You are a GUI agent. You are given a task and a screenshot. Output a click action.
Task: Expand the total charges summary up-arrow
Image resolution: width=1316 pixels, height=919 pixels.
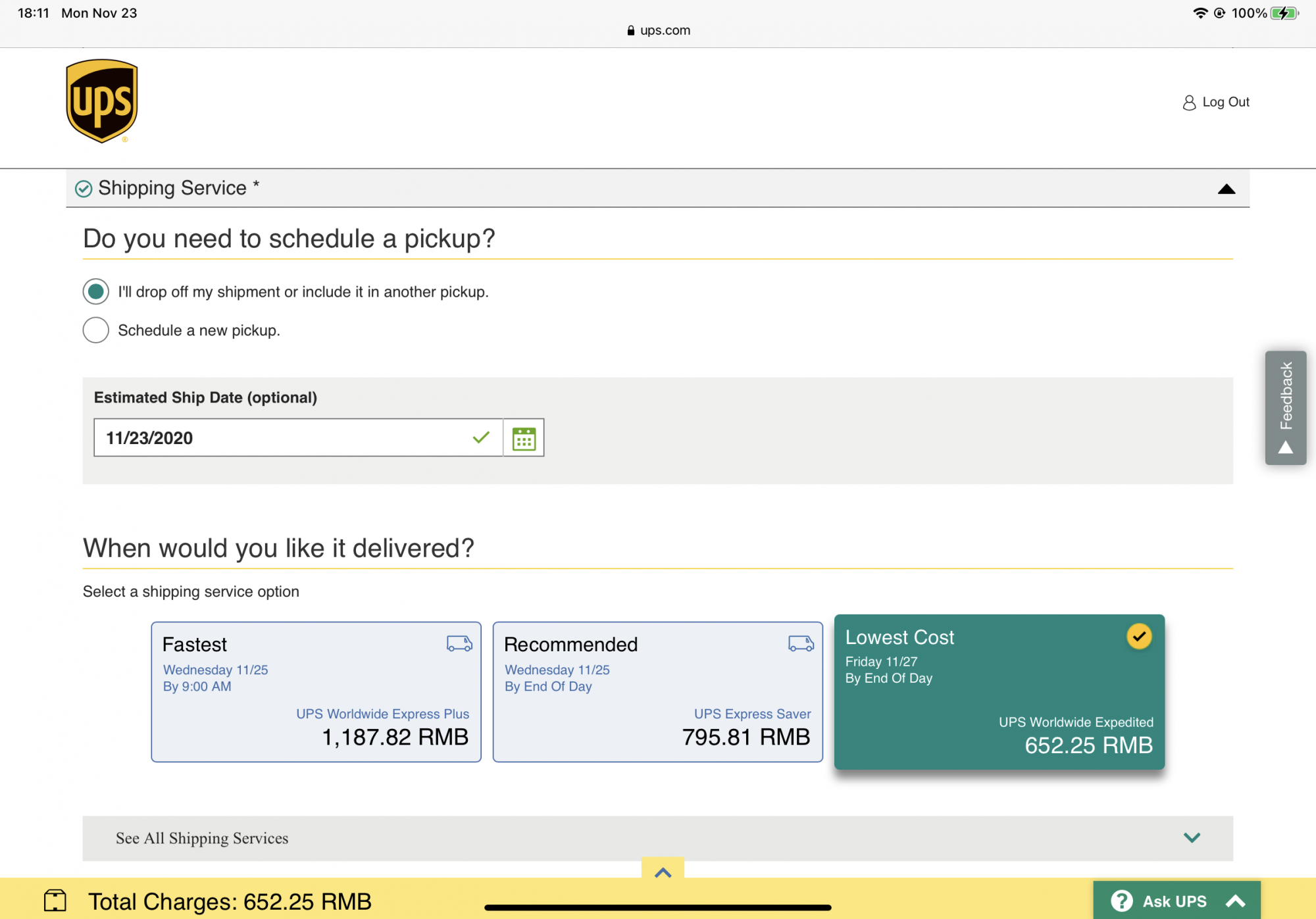tap(663, 872)
